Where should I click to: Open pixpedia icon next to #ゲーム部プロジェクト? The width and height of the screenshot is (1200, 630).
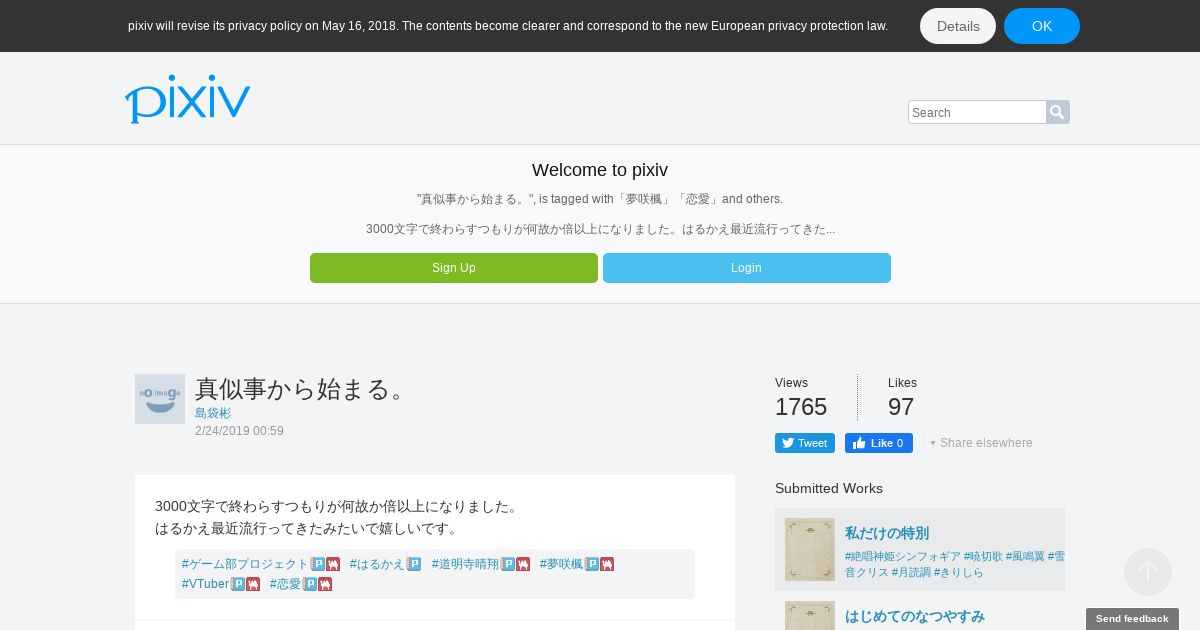coord(318,564)
